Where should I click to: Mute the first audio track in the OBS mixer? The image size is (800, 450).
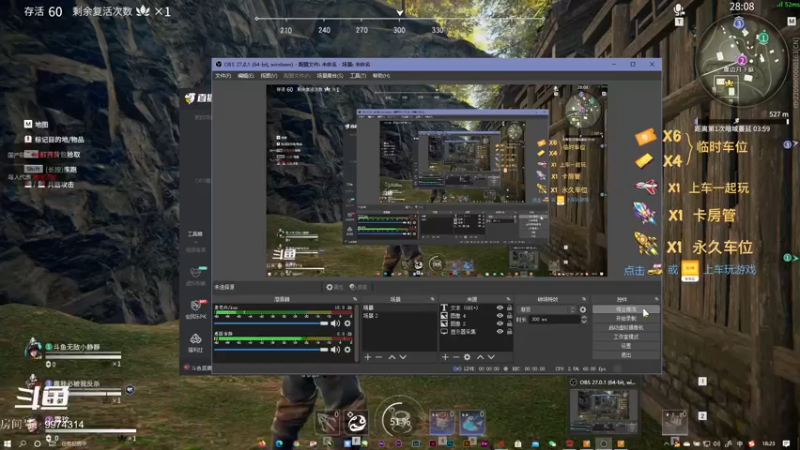pyautogui.click(x=335, y=323)
